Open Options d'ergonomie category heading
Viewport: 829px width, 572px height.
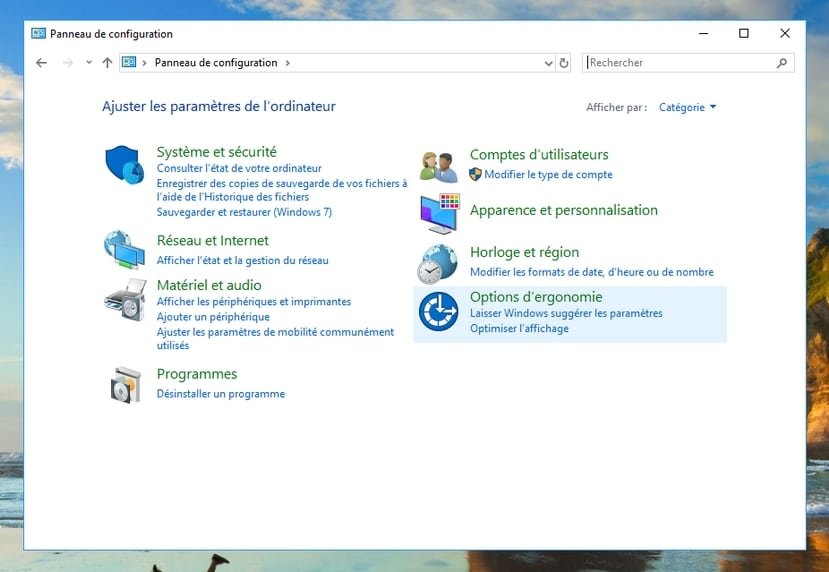coord(536,297)
